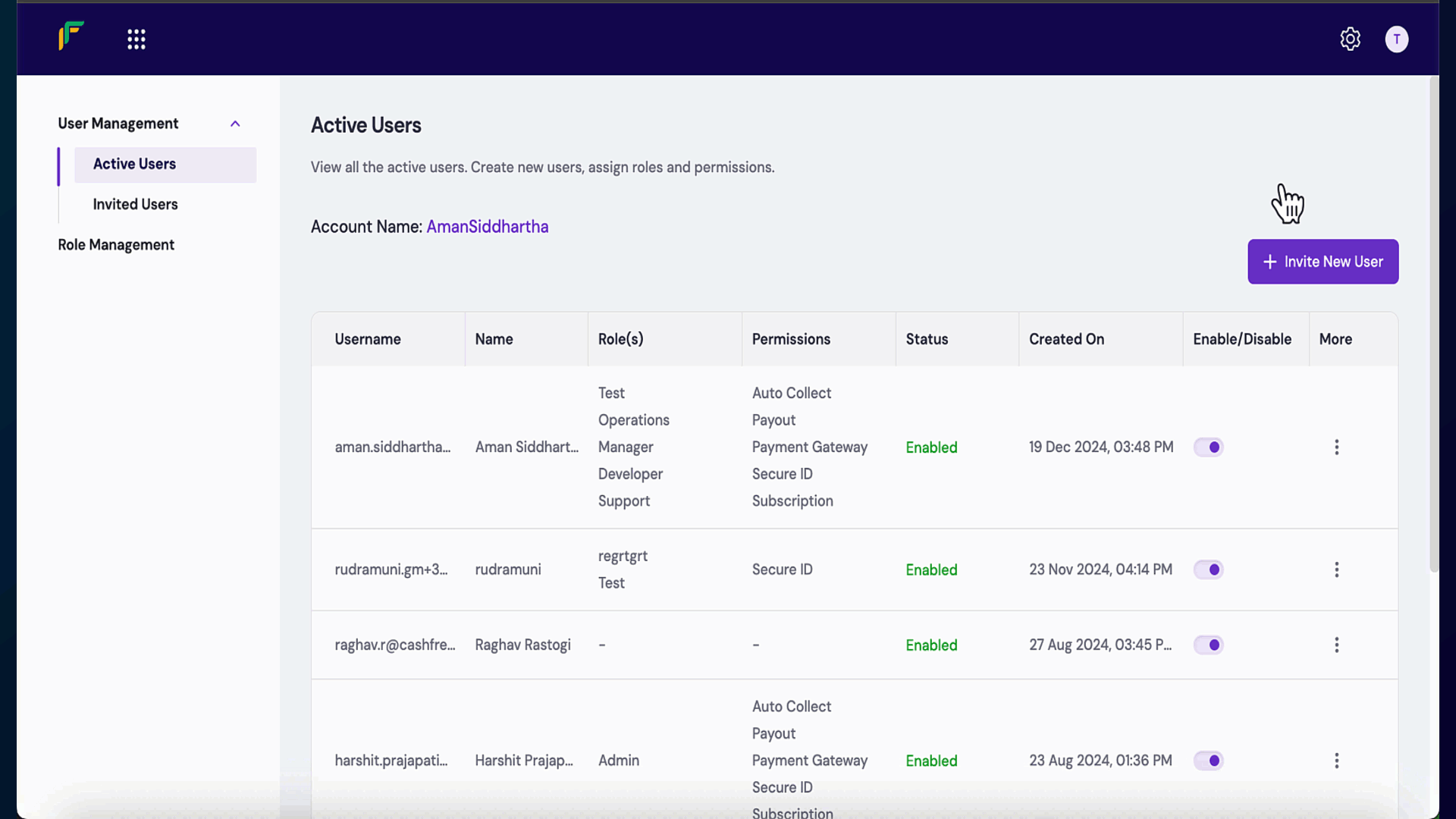Open more options for Harshit Prajapati row
Image resolution: width=1456 pixels, height=819 pixels.
coord(1336,761)
